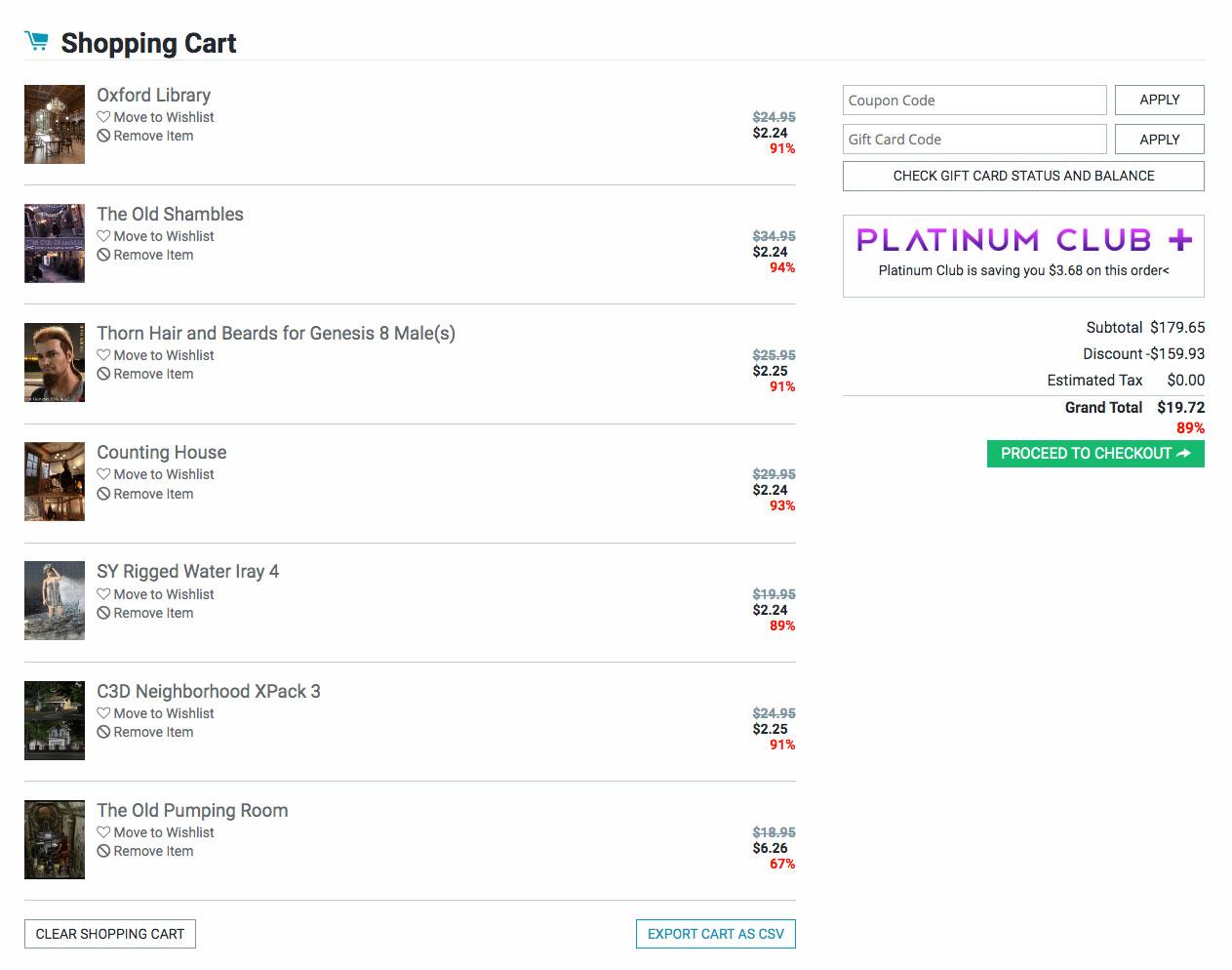
Task: Click the heart icon for Oxford Library
Action: click(x=103, y=117)
